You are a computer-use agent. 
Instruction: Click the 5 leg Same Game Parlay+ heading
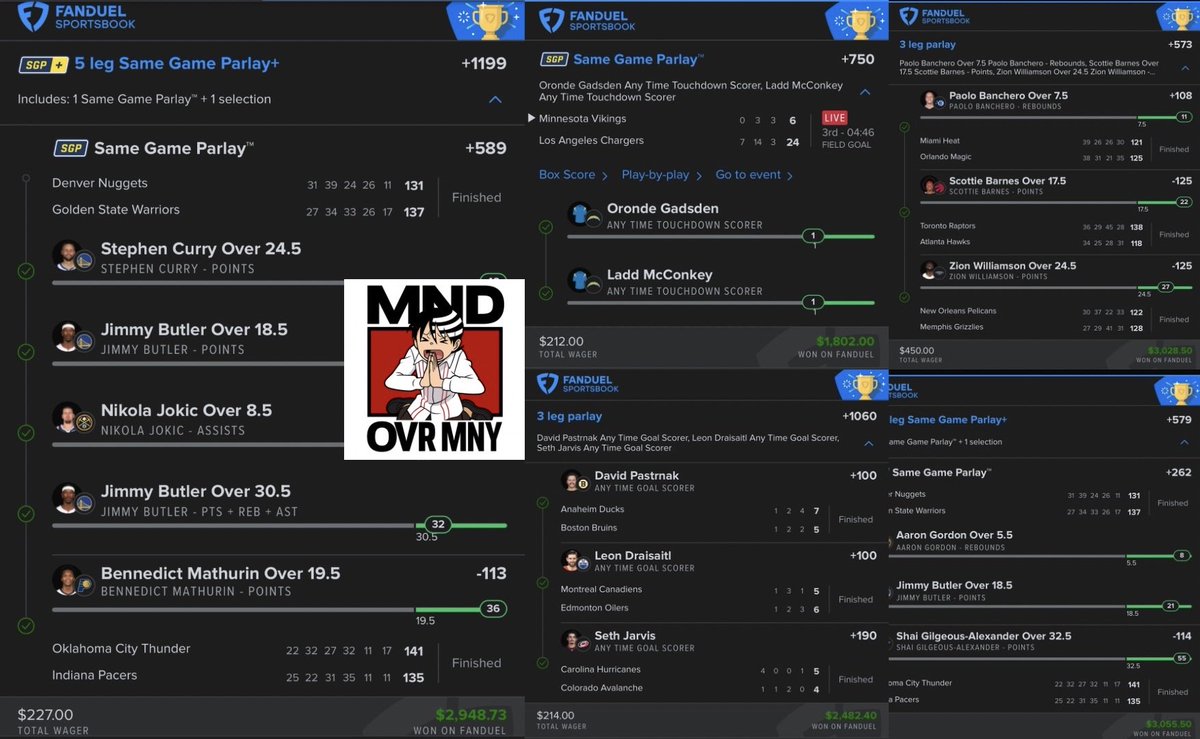tap(177, 64)
